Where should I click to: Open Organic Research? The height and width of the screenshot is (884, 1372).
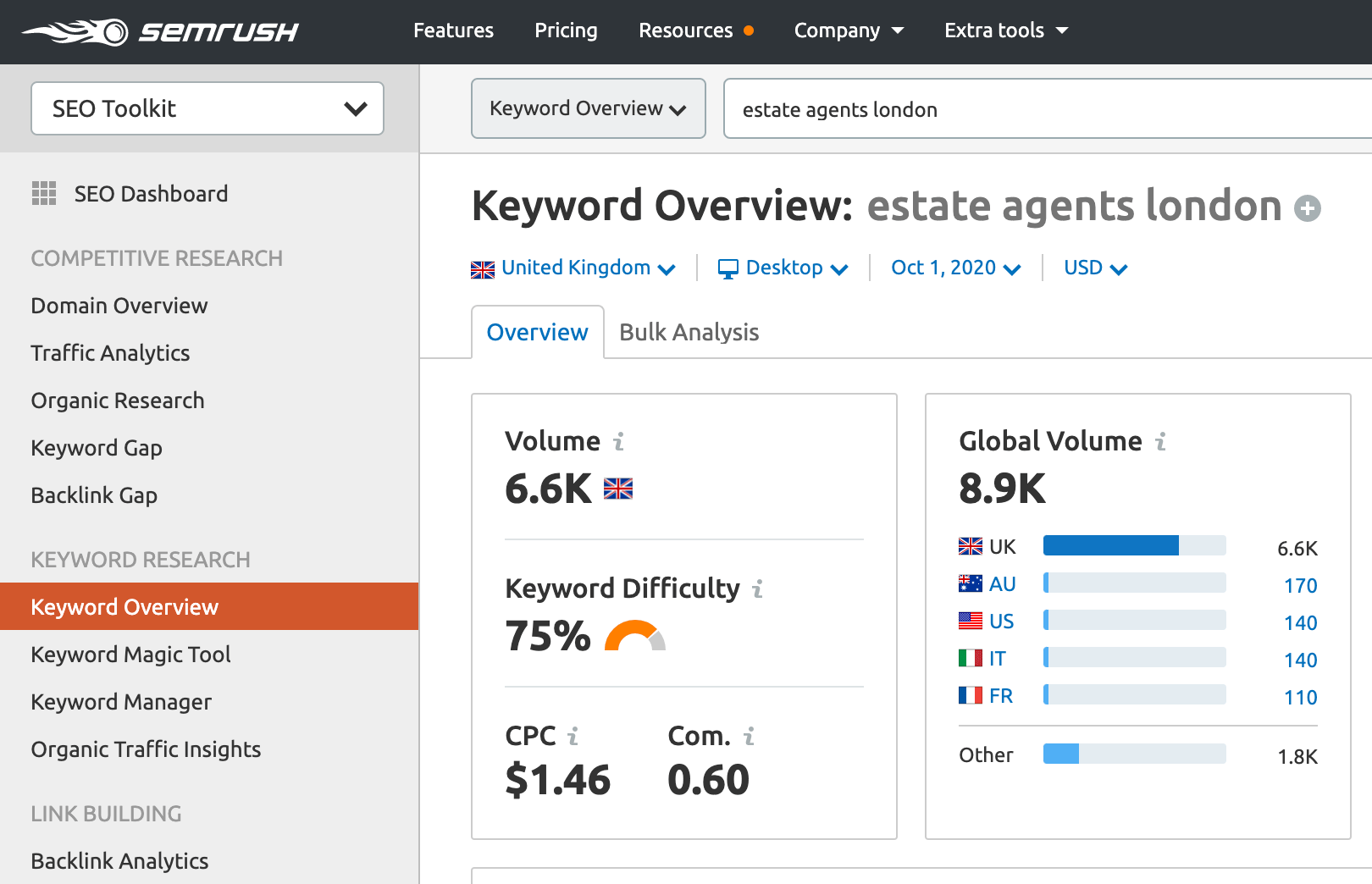point(118,401)
